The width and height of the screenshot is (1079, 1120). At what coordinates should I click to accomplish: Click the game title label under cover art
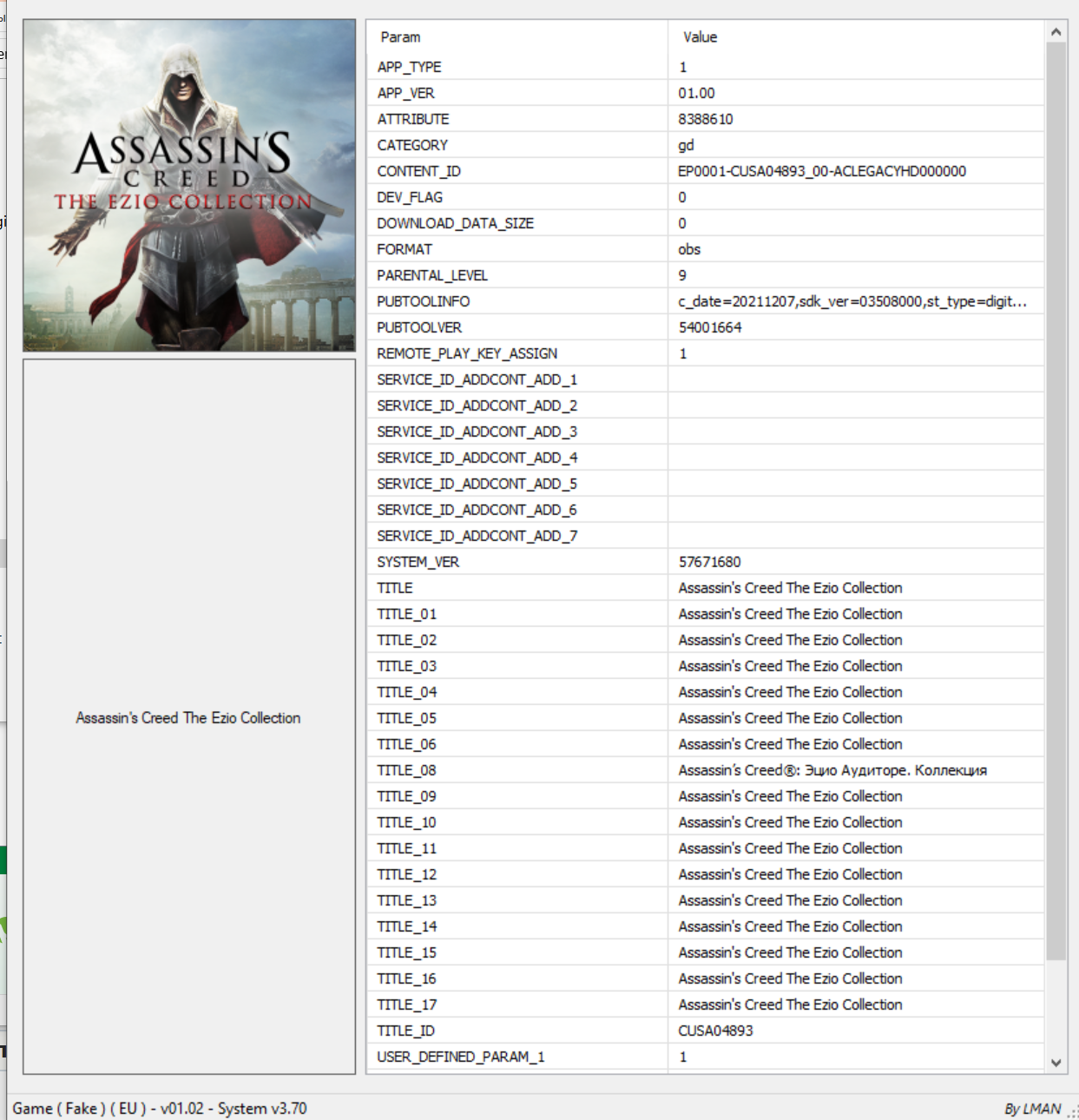pos(188,718)
